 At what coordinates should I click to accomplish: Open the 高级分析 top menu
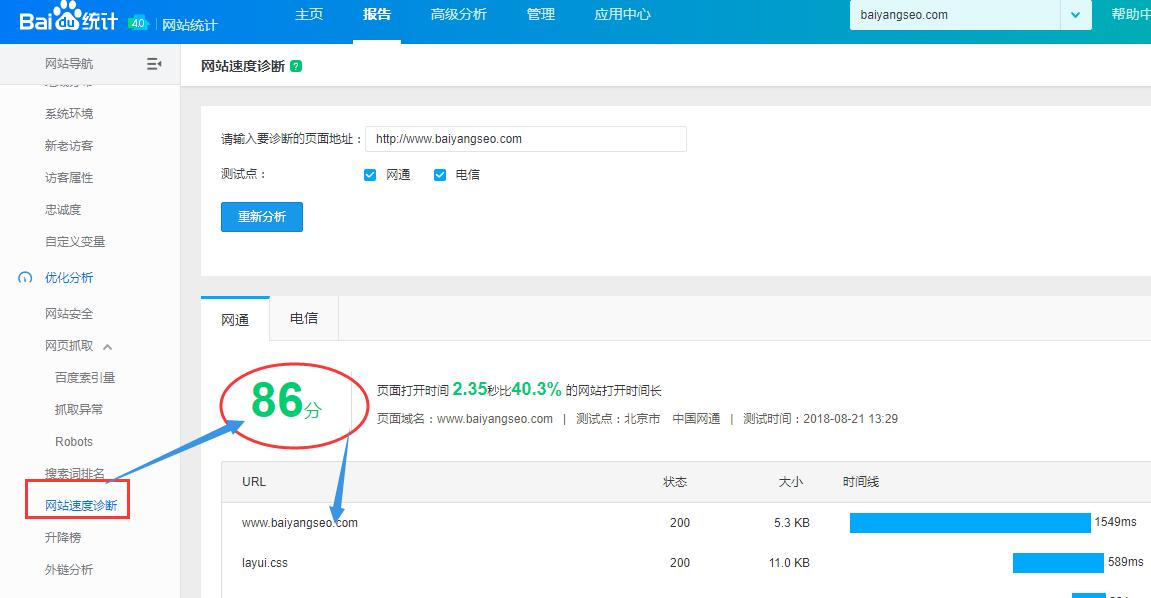click(x=459, y=15)
